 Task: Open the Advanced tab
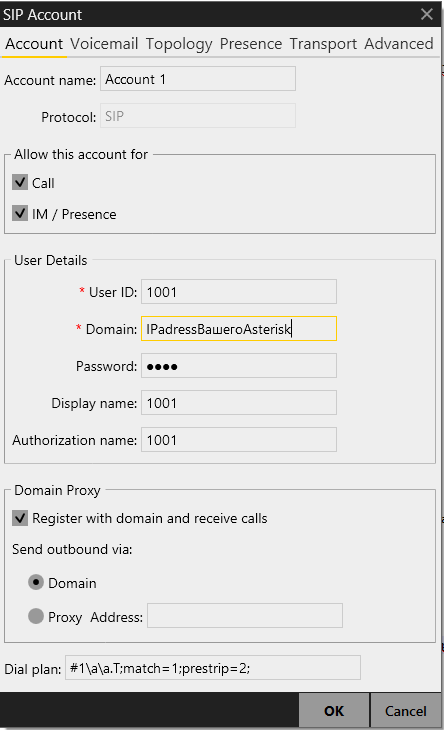click(399, 44)
